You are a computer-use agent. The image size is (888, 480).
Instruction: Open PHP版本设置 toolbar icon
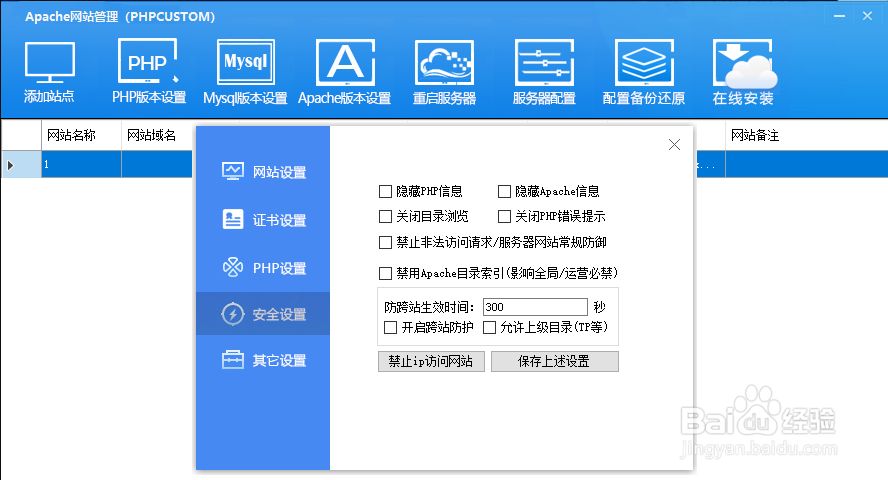(x=148, y=61)
